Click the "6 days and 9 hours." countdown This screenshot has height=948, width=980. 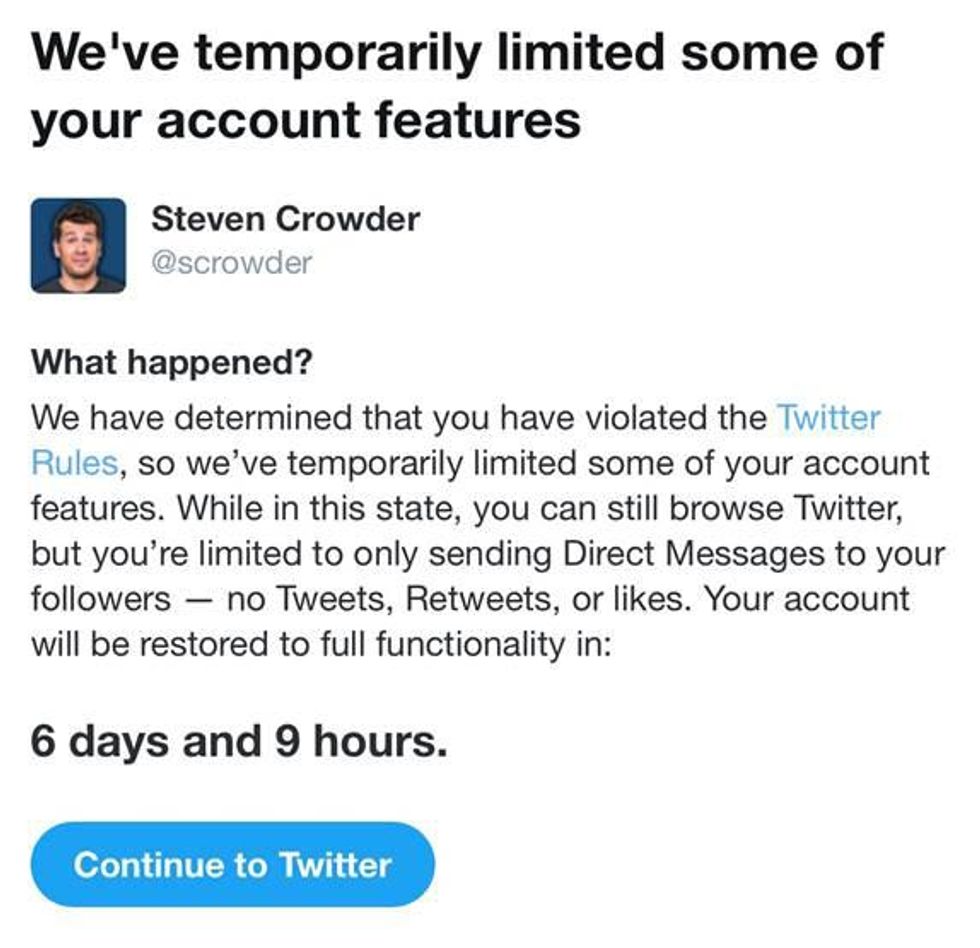point(239,741)
